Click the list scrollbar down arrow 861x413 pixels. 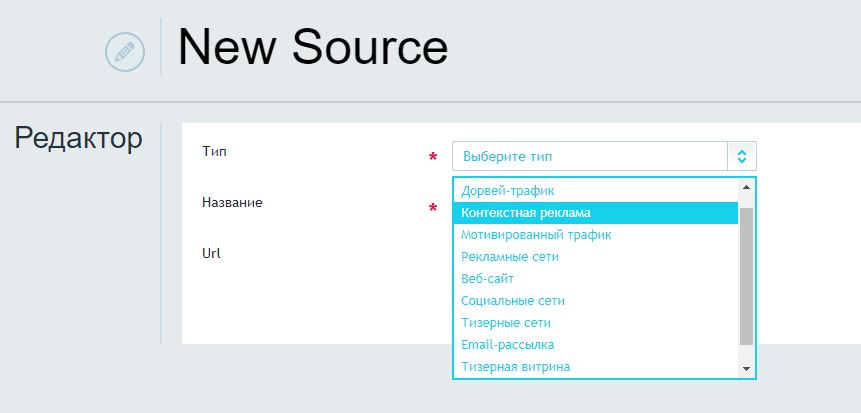[x=746, y=369]
